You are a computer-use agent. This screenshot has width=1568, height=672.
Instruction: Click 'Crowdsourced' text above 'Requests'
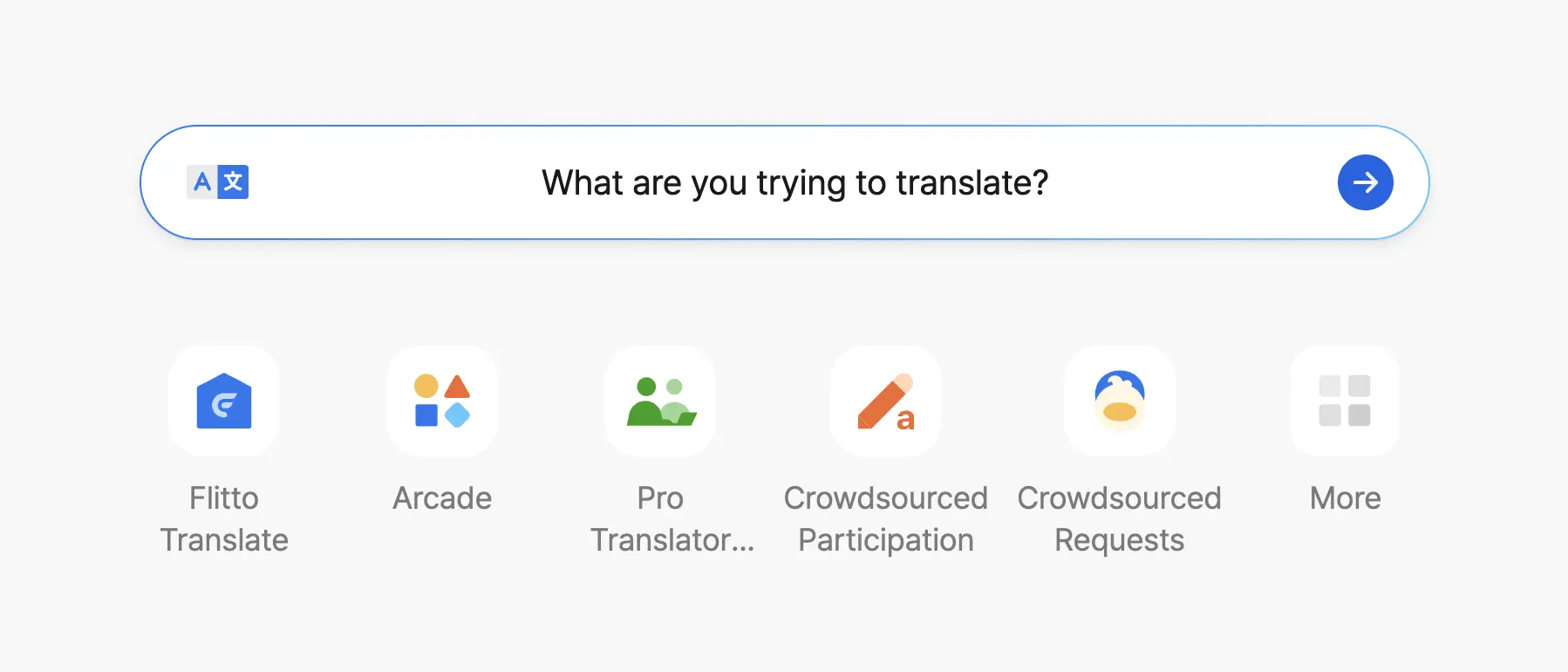1120,498
